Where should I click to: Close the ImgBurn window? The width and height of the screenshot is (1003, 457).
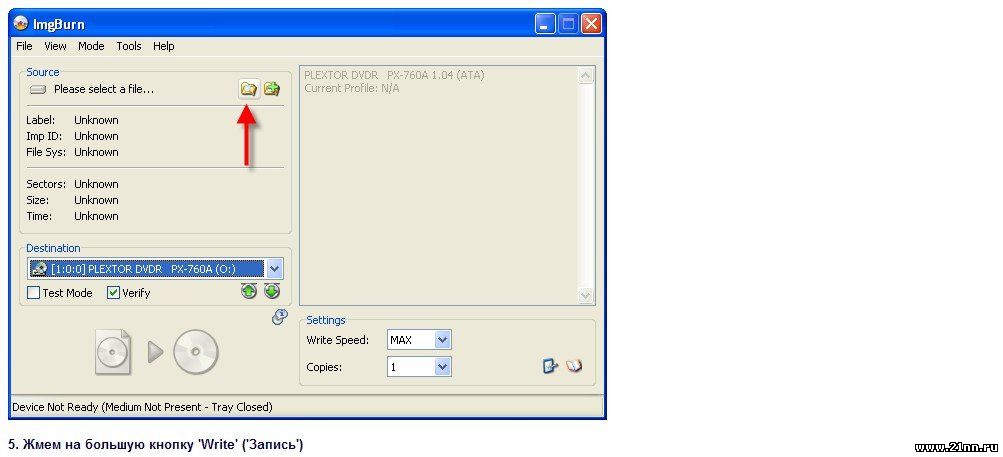(x=591, y=24)
